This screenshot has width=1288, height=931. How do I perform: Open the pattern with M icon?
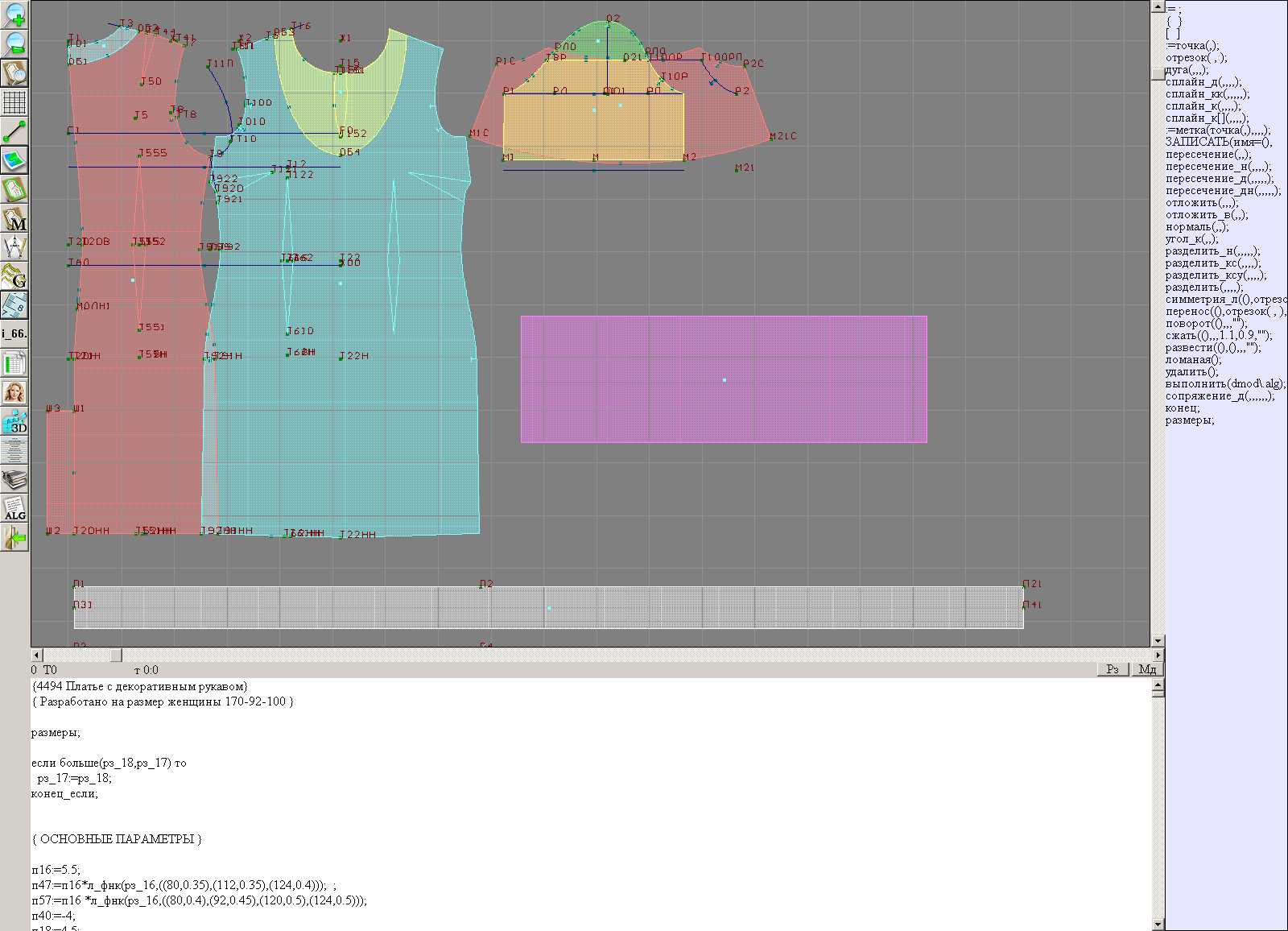coord(14,219)
